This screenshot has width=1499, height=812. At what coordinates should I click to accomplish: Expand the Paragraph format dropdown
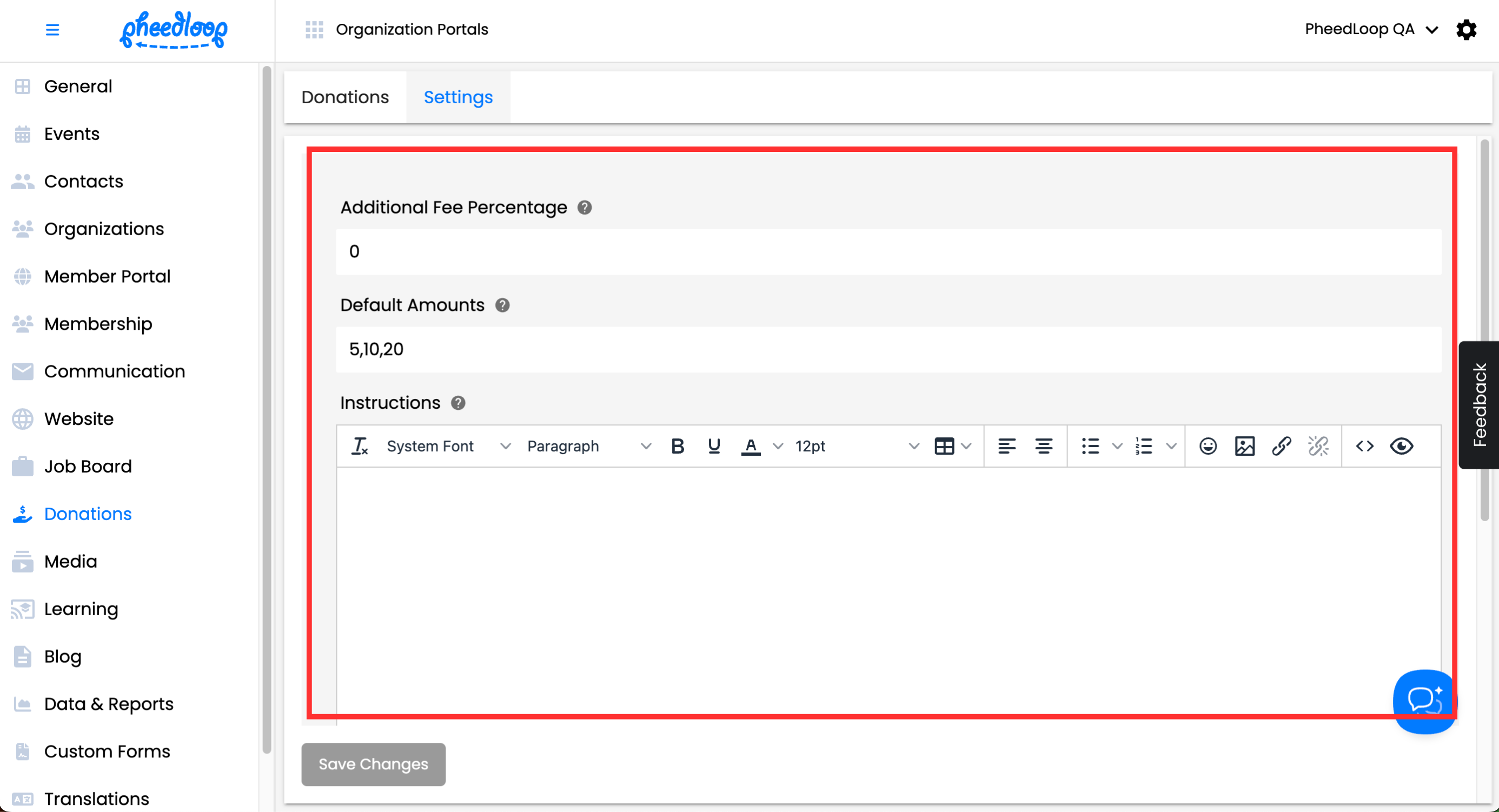588,446
